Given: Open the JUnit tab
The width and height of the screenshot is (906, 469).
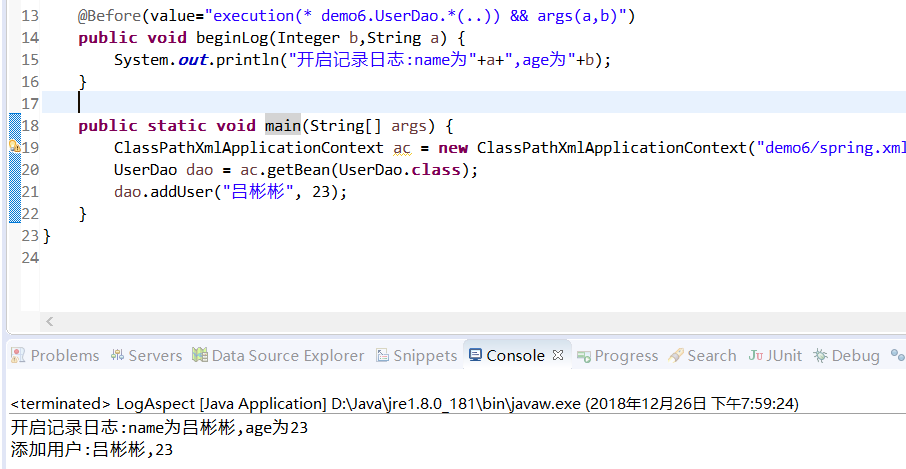Looking at the screenshot, I should pyautogui.click(x=775, y=356).
